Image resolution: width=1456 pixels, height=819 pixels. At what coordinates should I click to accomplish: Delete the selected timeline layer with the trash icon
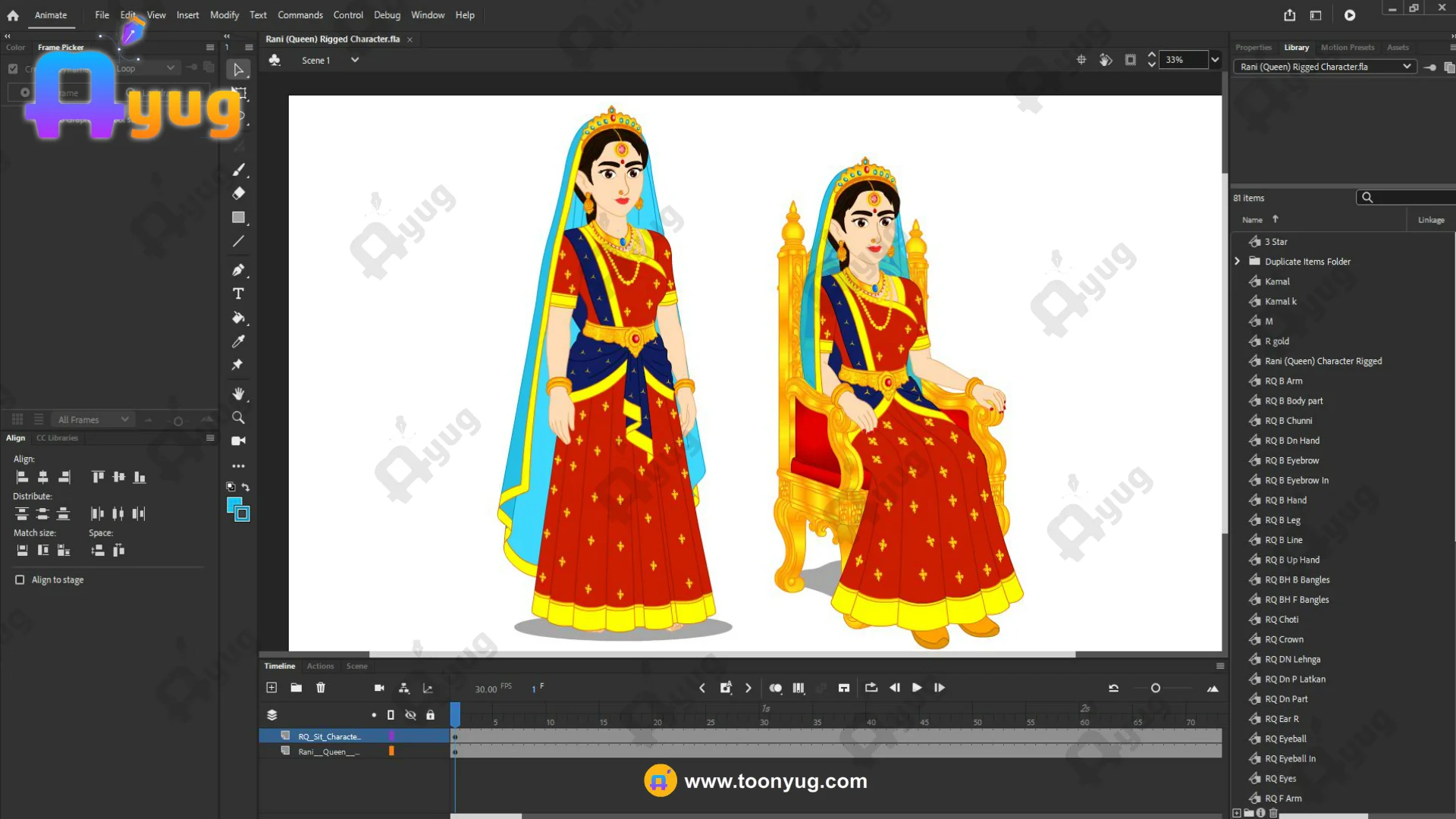click(x=321, y=688)
